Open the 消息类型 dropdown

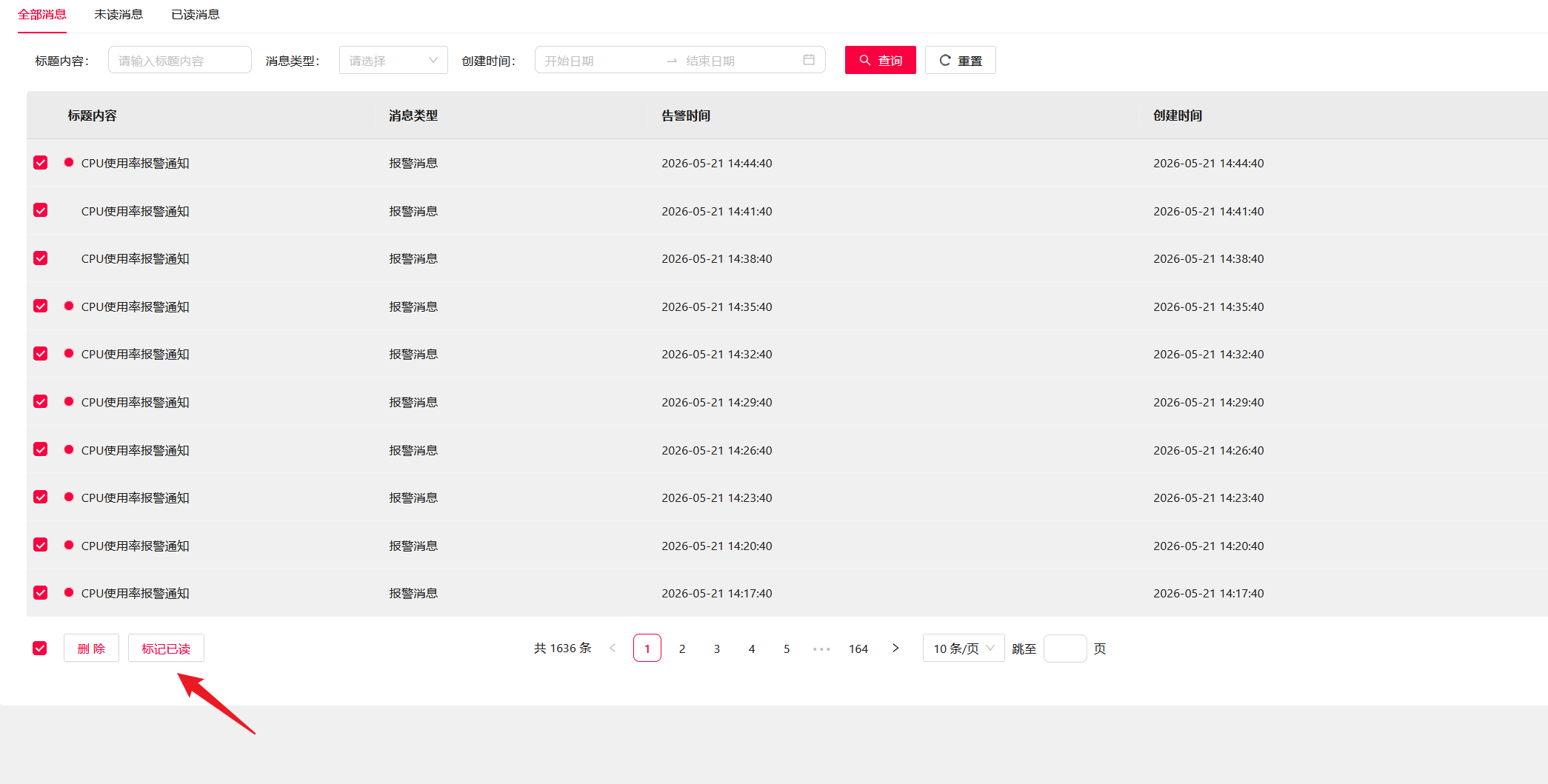tap(393, 61)
